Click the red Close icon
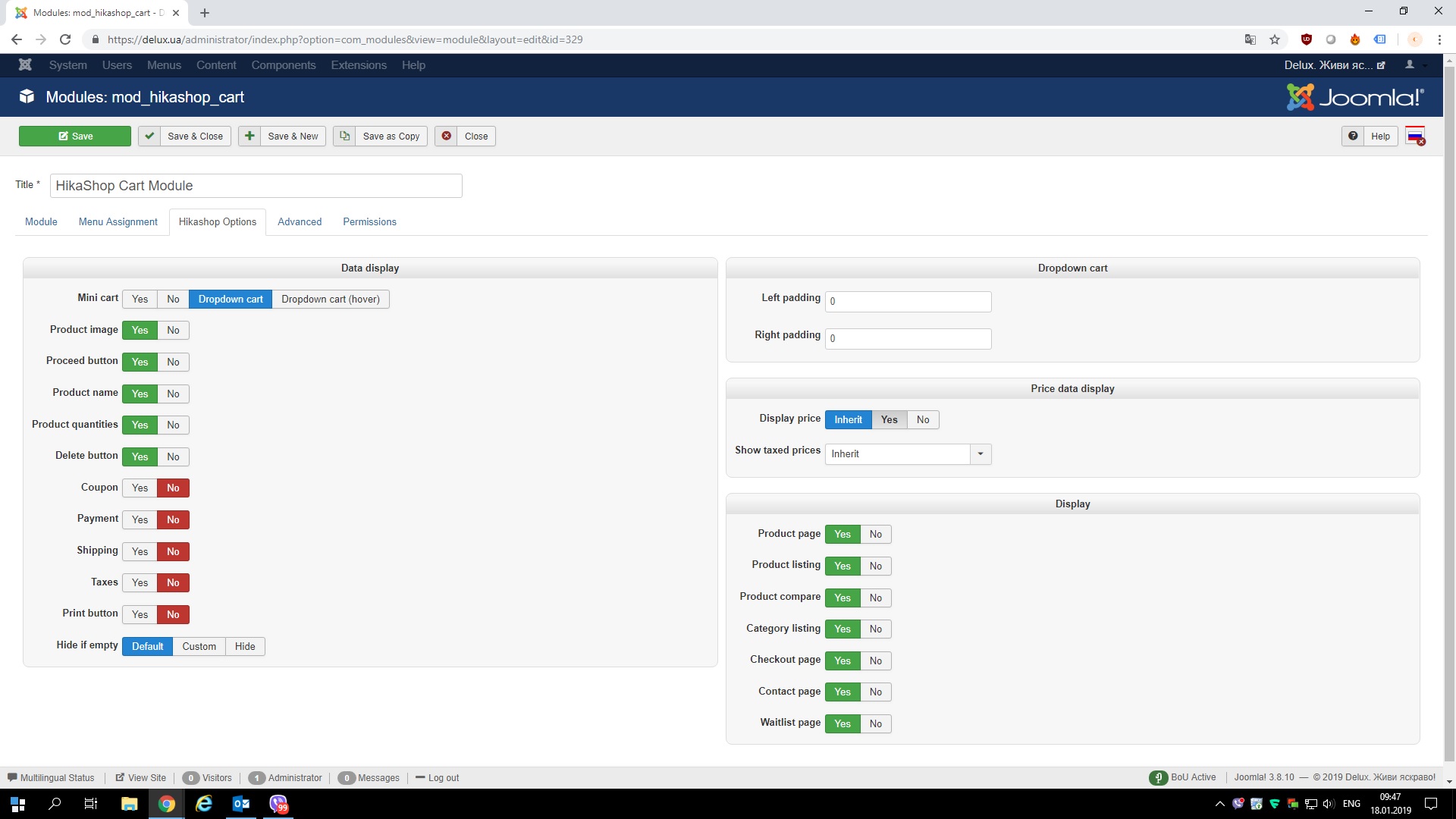The width and height of the screenshot is (1456, 819). [447, 136]
